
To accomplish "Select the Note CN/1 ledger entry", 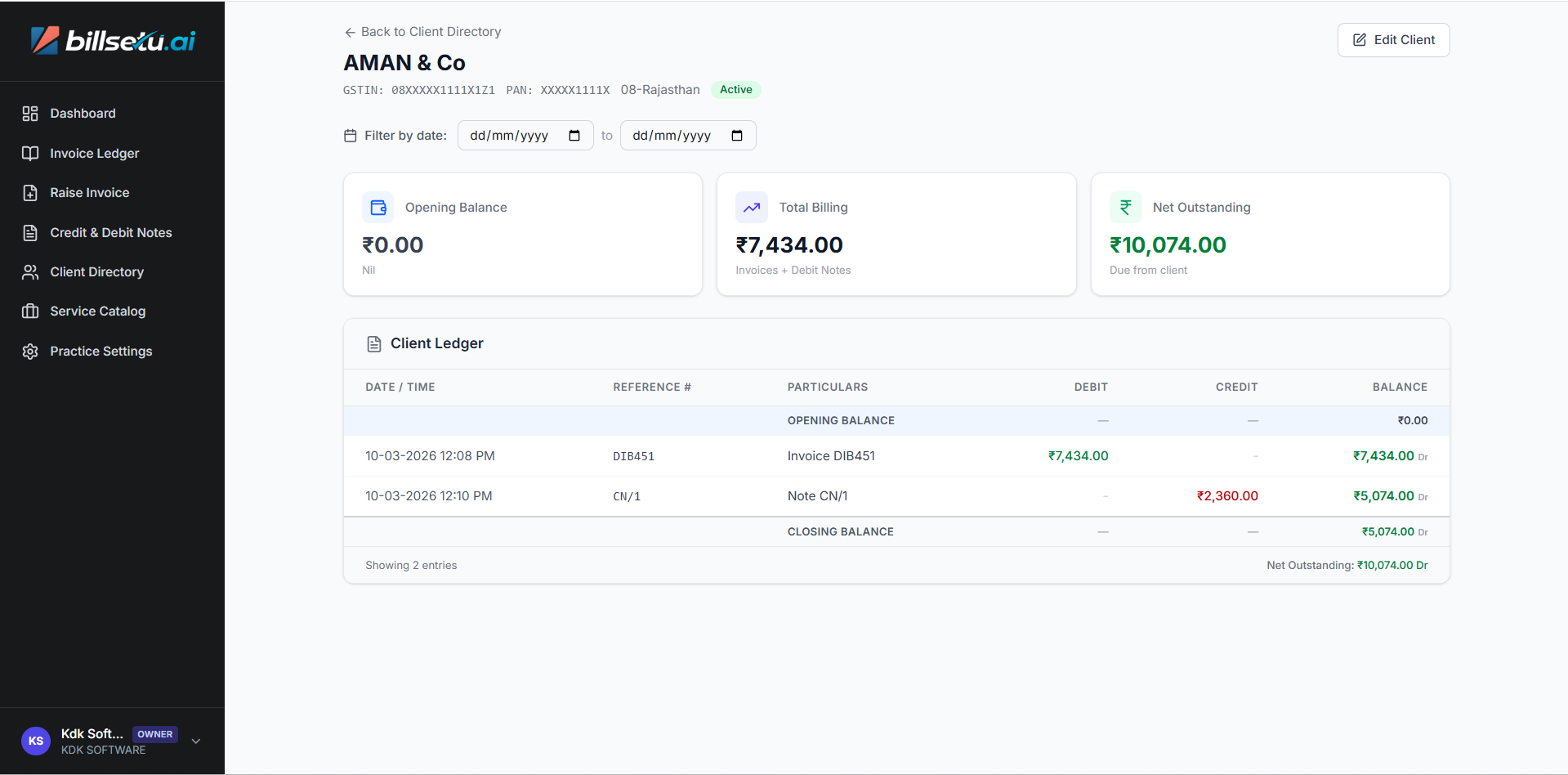I will (817, 496).
